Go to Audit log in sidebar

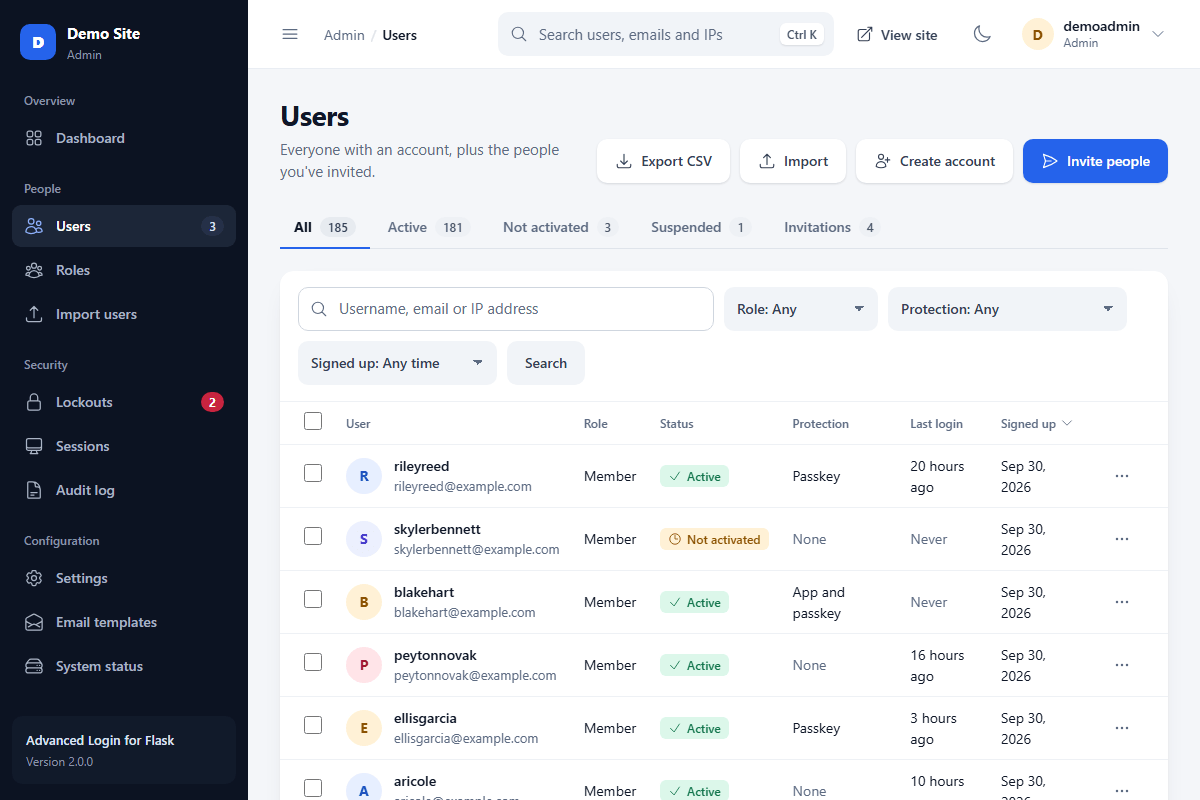tap(124, 490)
